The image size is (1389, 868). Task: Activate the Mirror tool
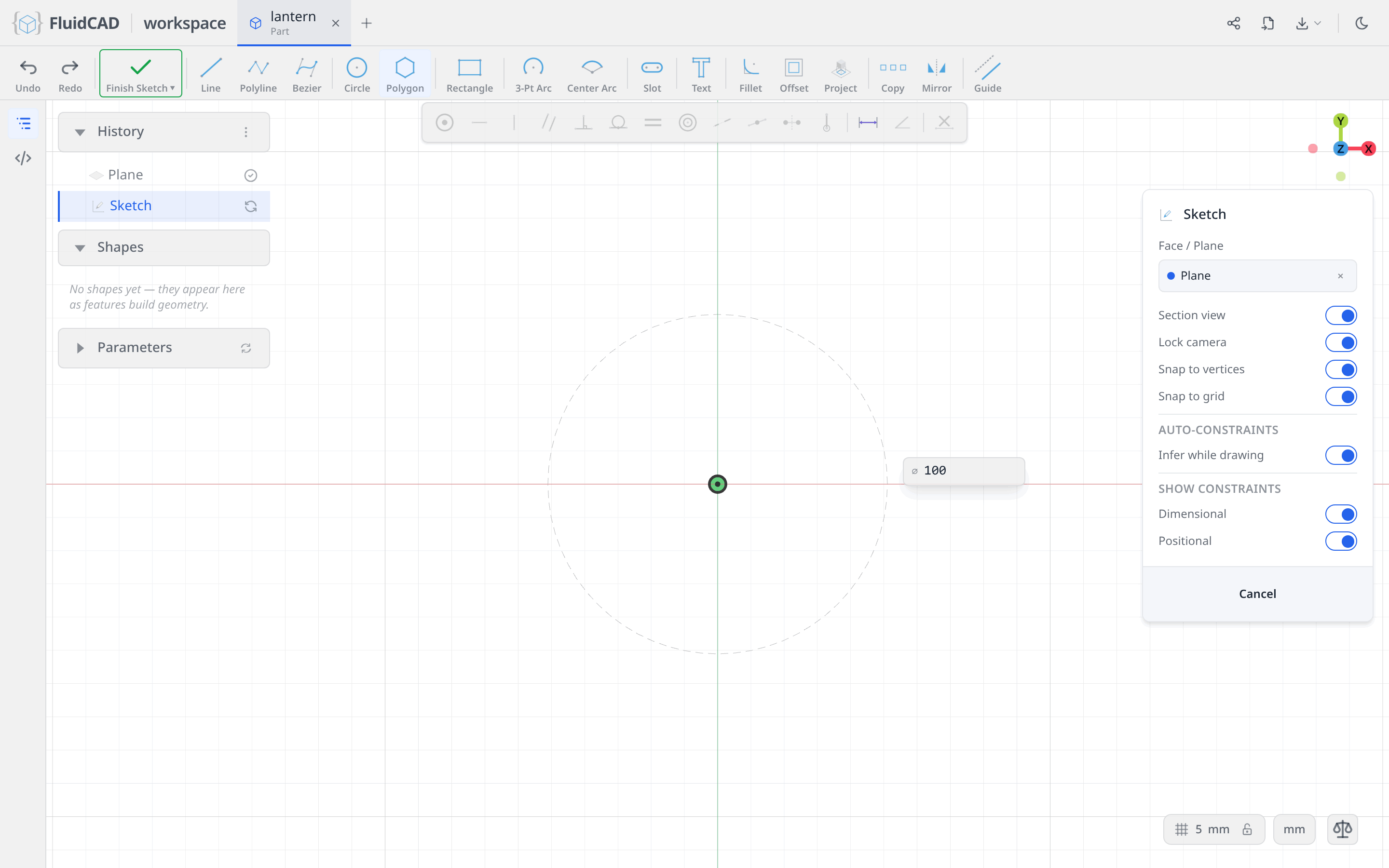point(937,74)
